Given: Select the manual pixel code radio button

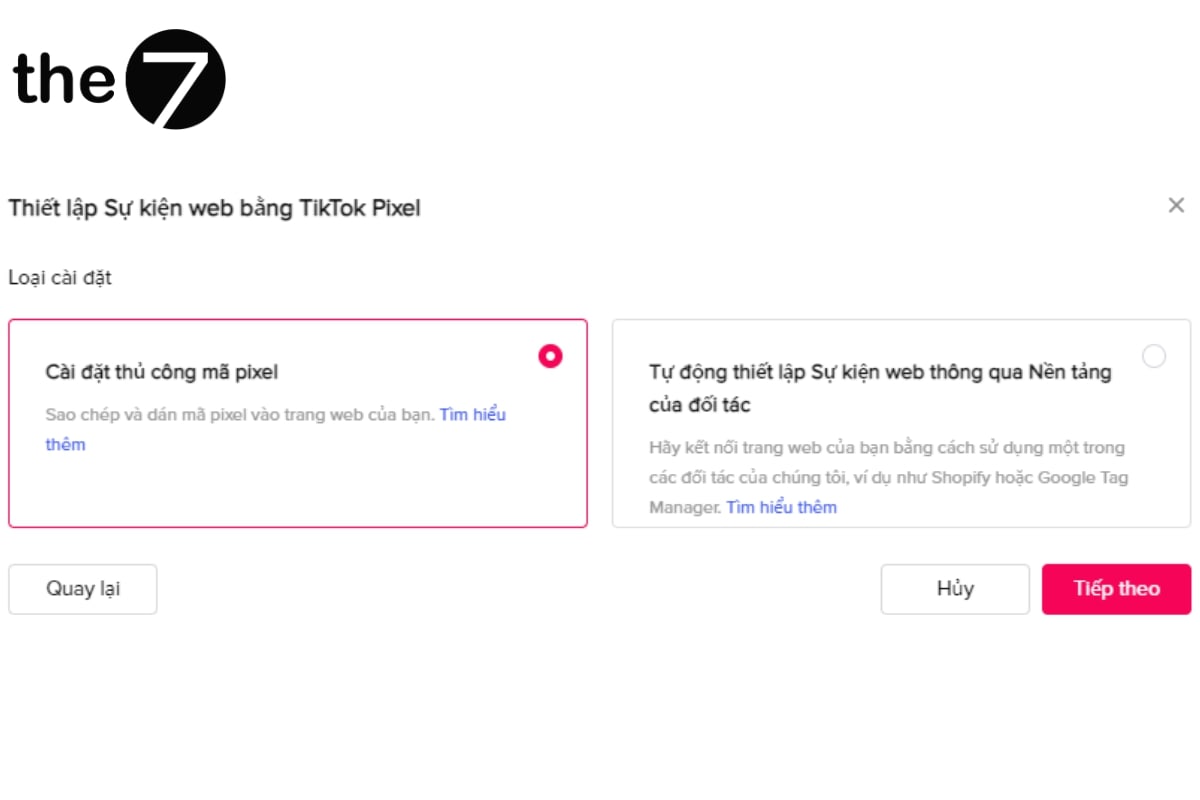Looking at the screenshot, I should pos(550,356).
